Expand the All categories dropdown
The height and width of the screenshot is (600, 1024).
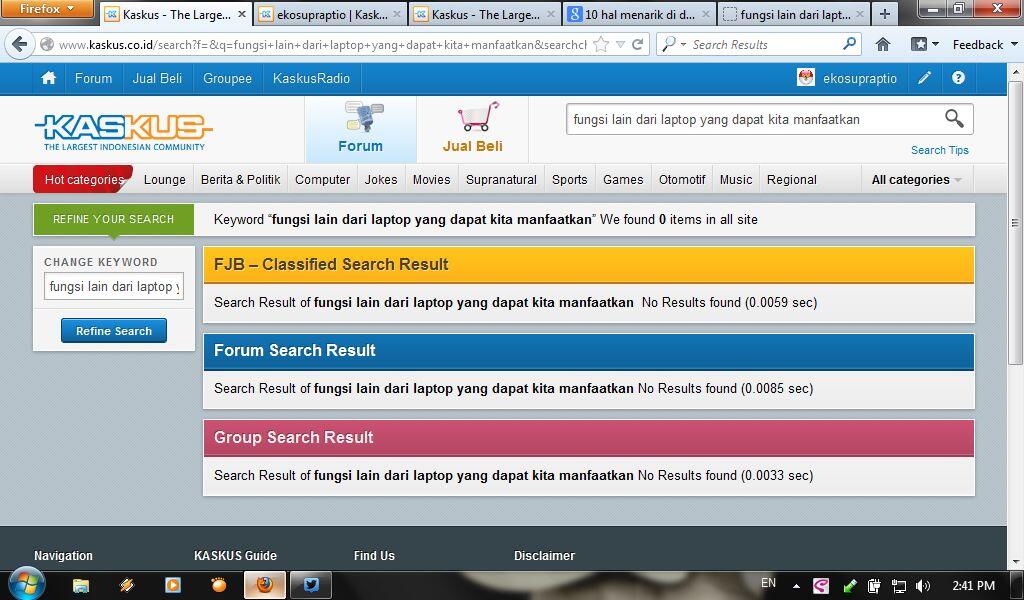917,180
